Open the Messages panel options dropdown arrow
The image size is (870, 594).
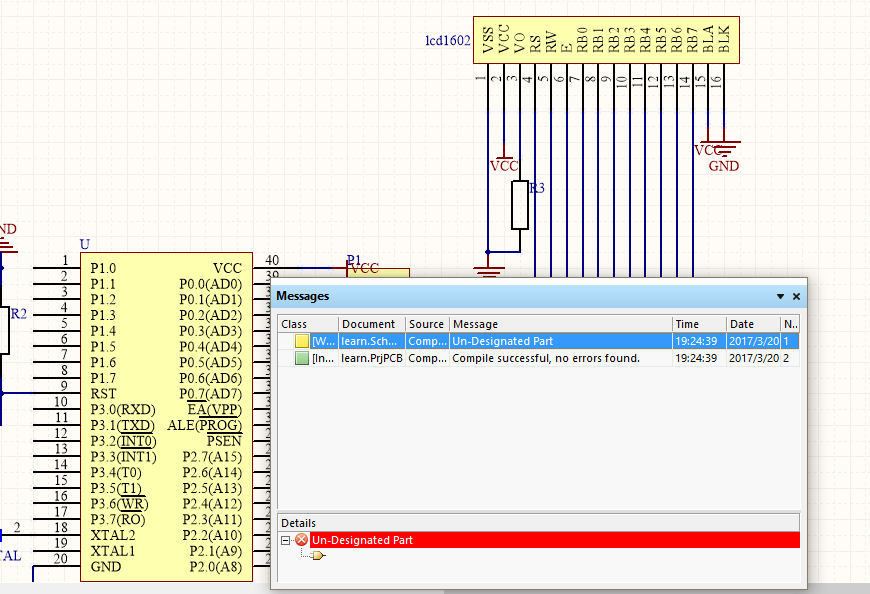tap(780, 297)
